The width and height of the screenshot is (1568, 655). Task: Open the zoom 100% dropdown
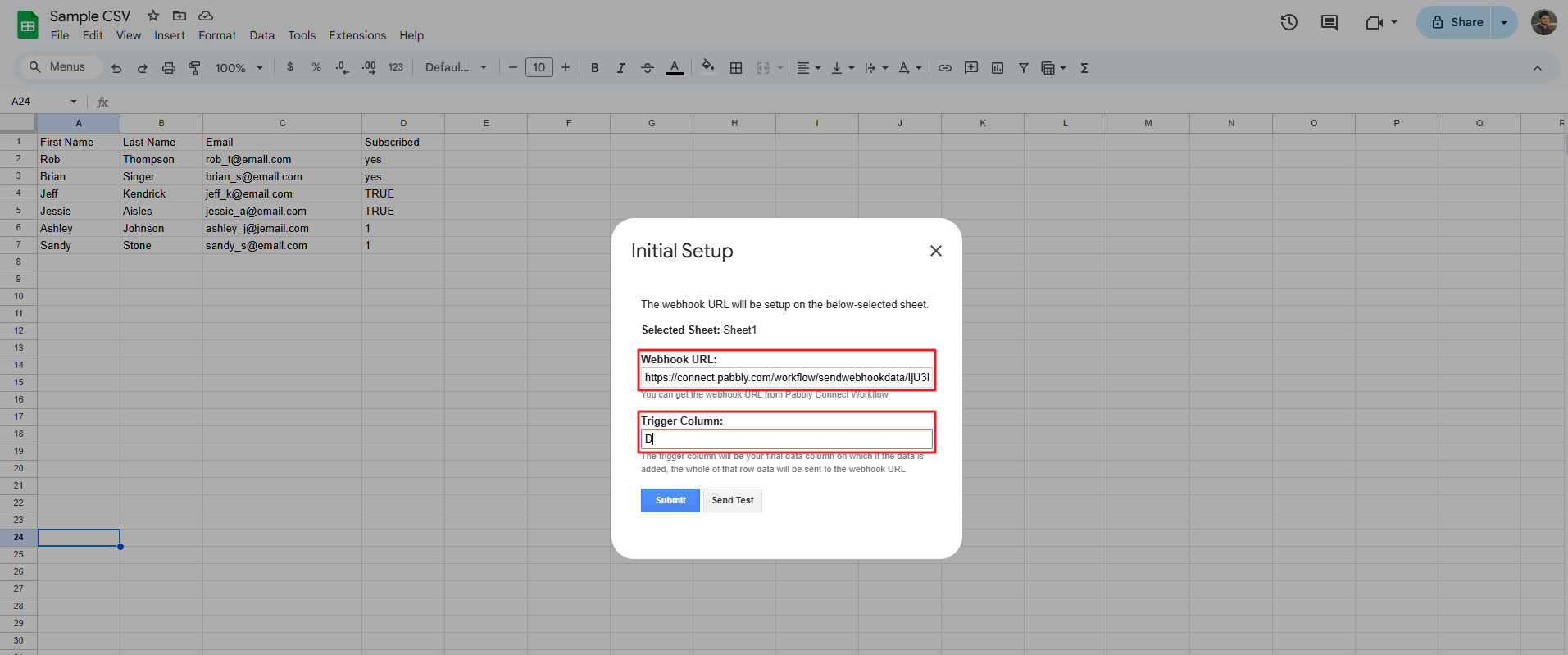click(239, 68)
